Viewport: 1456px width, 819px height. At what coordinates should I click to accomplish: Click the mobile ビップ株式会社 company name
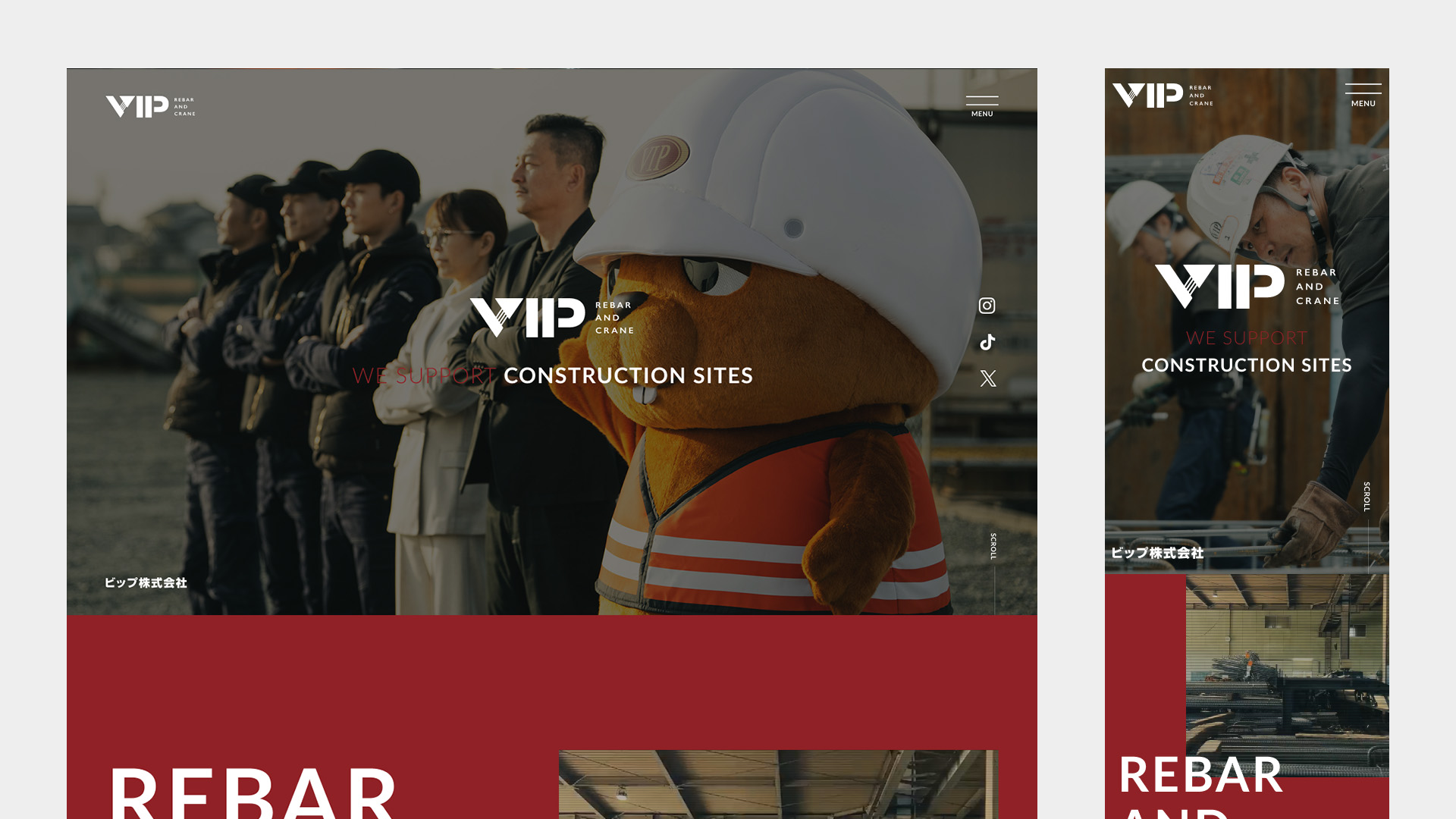tap(1157, 553)
